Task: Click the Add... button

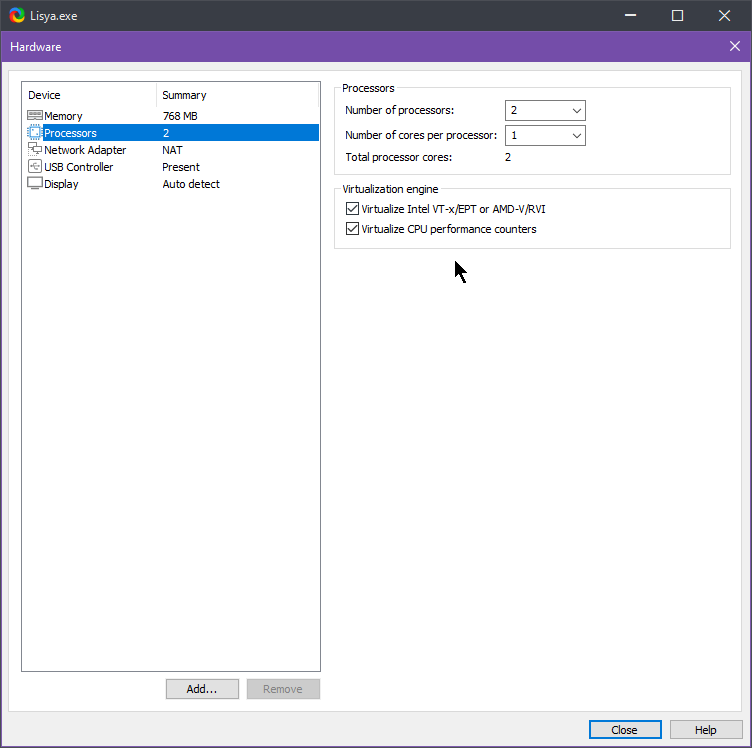Action: 202,689
